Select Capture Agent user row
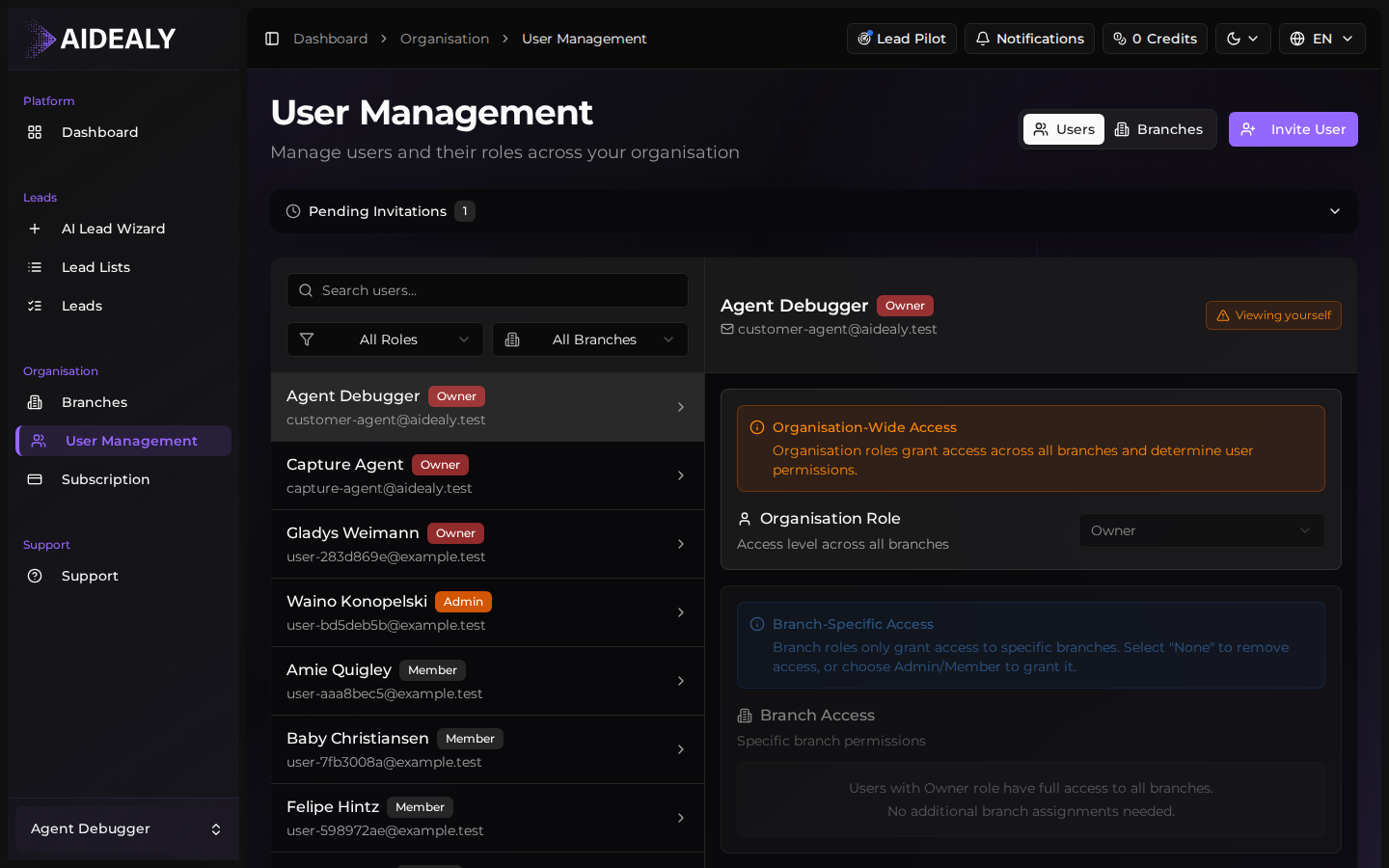This screenshot has width=1389, height=868. tap(487, 475)
